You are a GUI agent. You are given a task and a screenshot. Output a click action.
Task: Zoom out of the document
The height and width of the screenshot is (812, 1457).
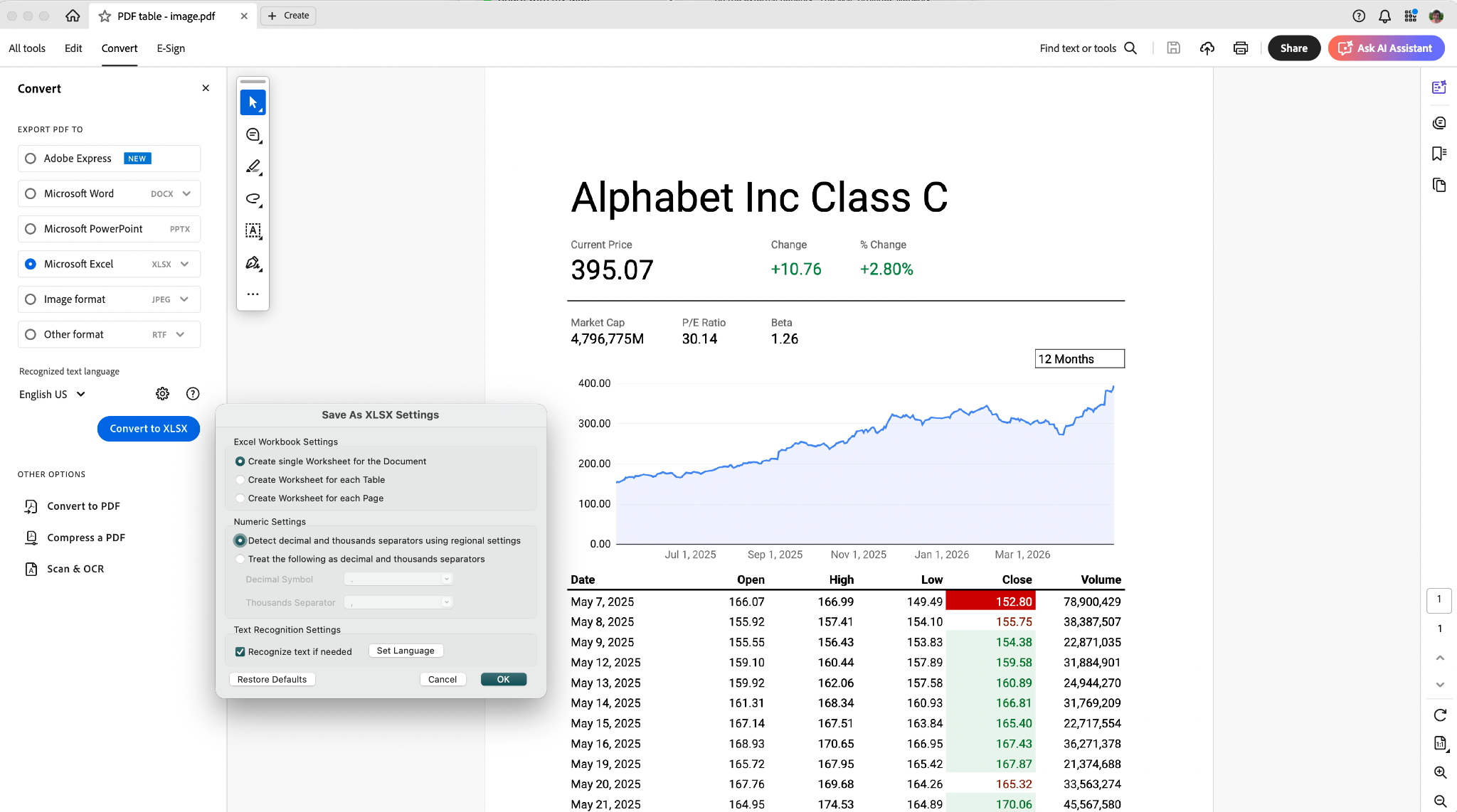(x=1440, y=801)
